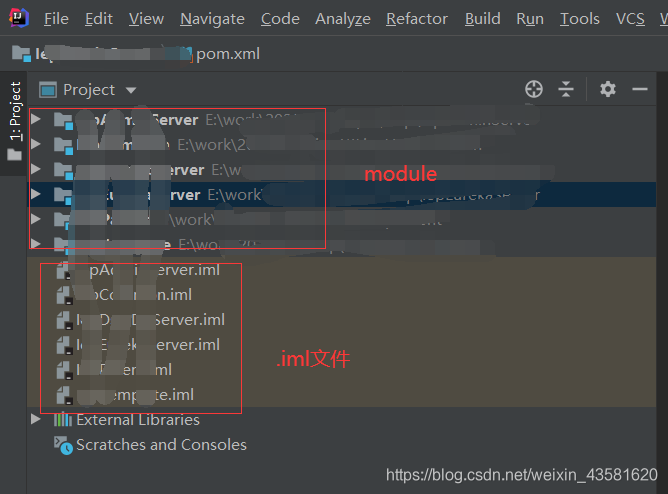Expand the first module ending in Server
This screenshot has height=494, width=668.
[36, 119]
